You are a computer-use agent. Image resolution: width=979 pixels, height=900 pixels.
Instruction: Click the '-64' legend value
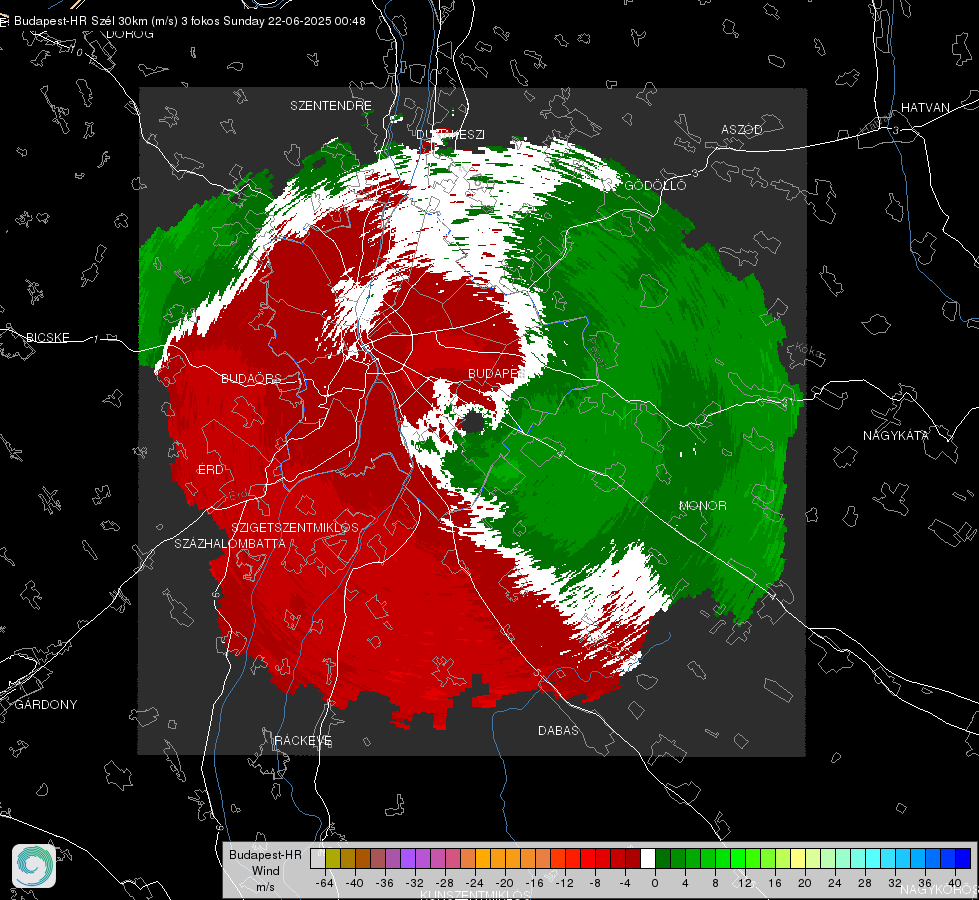pyautogui.click(x=325, y=883)
